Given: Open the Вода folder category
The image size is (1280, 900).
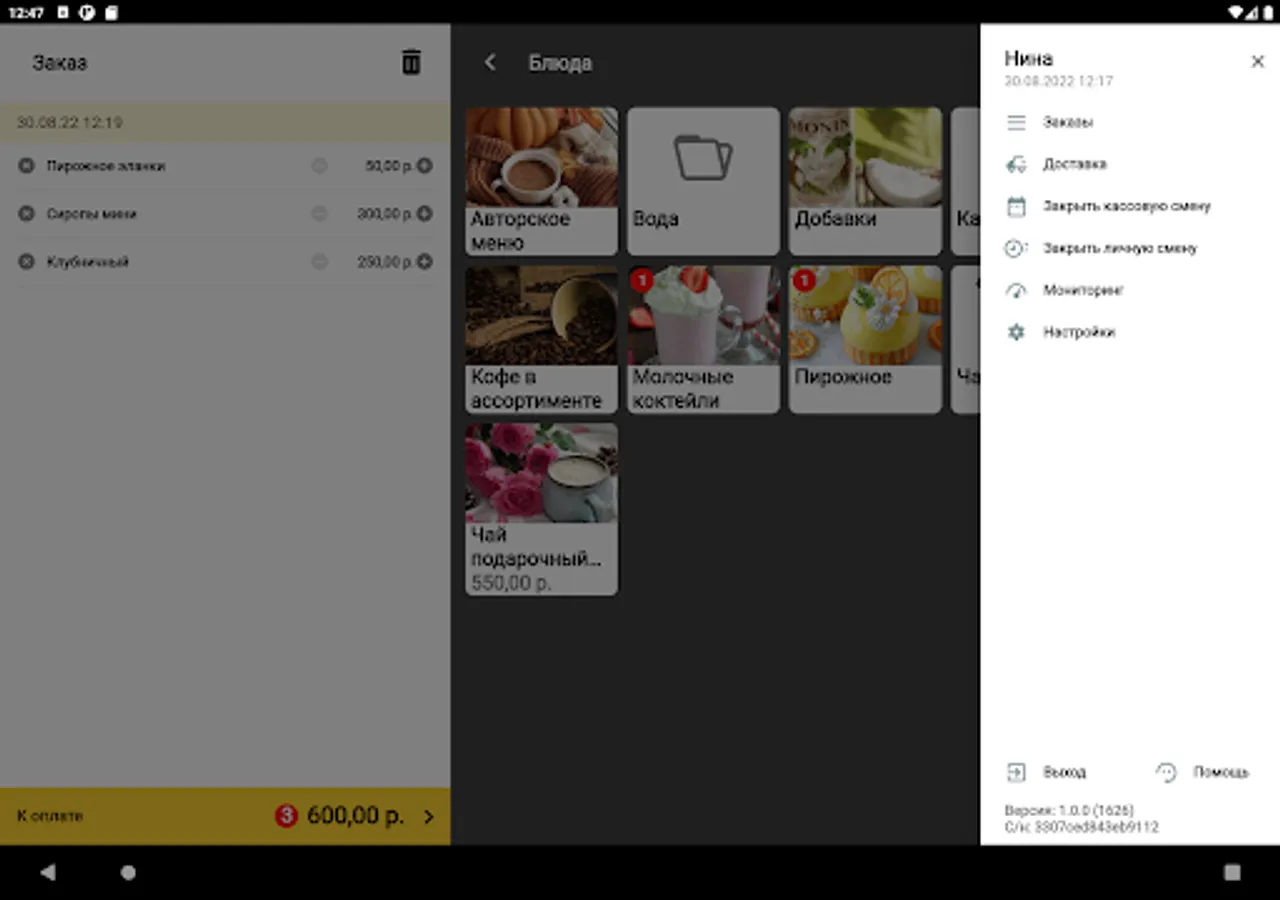Looking at the screenshot, I should click(x=703, y=181).
